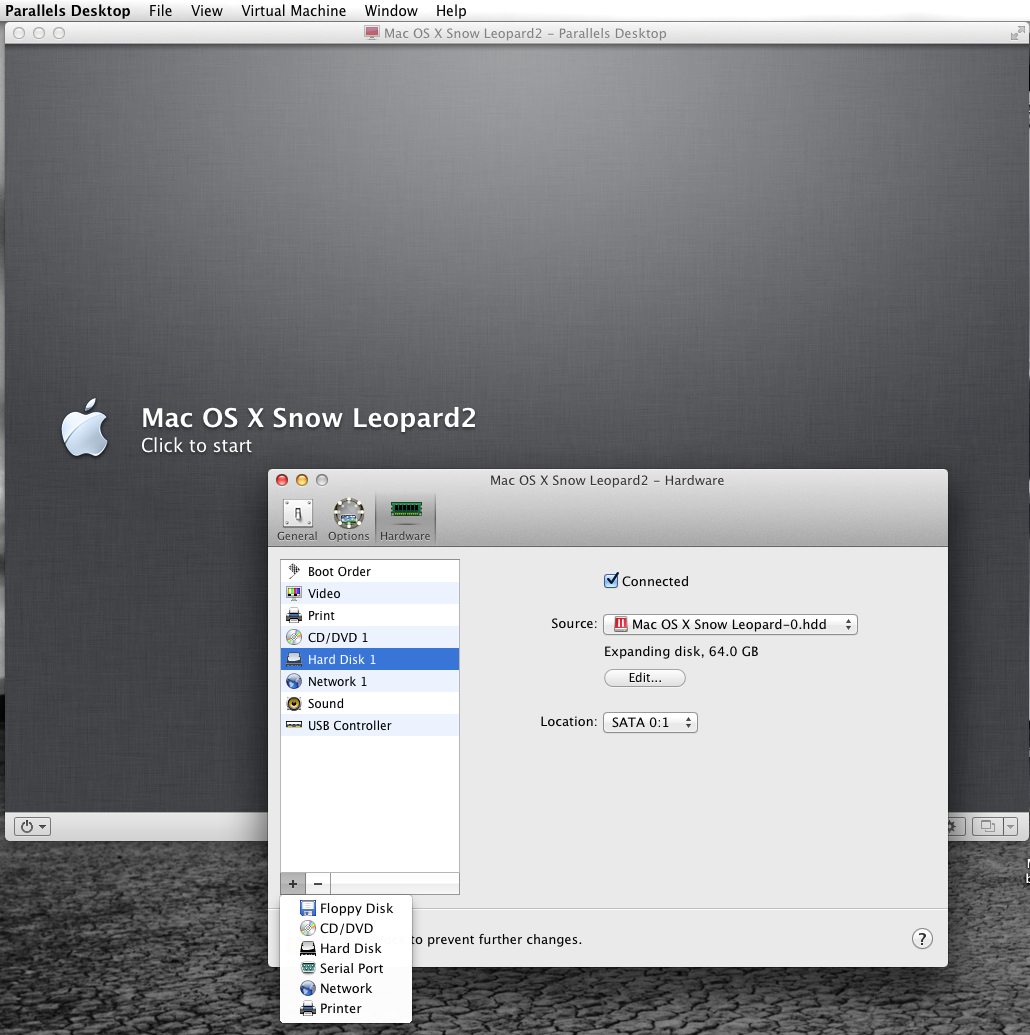Enter full screen with corner arrows icon
Image resolution: width=1030 pixels, height=1035 pixels.
pyautogui.click(x=1017, y=33)
